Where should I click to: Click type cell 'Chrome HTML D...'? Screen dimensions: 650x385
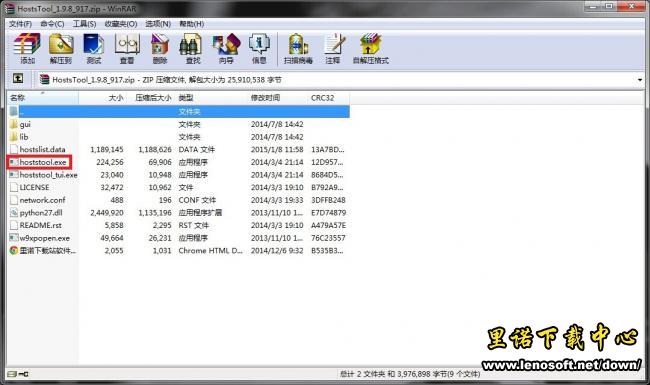pyautogui.click(x=211, y=250)
